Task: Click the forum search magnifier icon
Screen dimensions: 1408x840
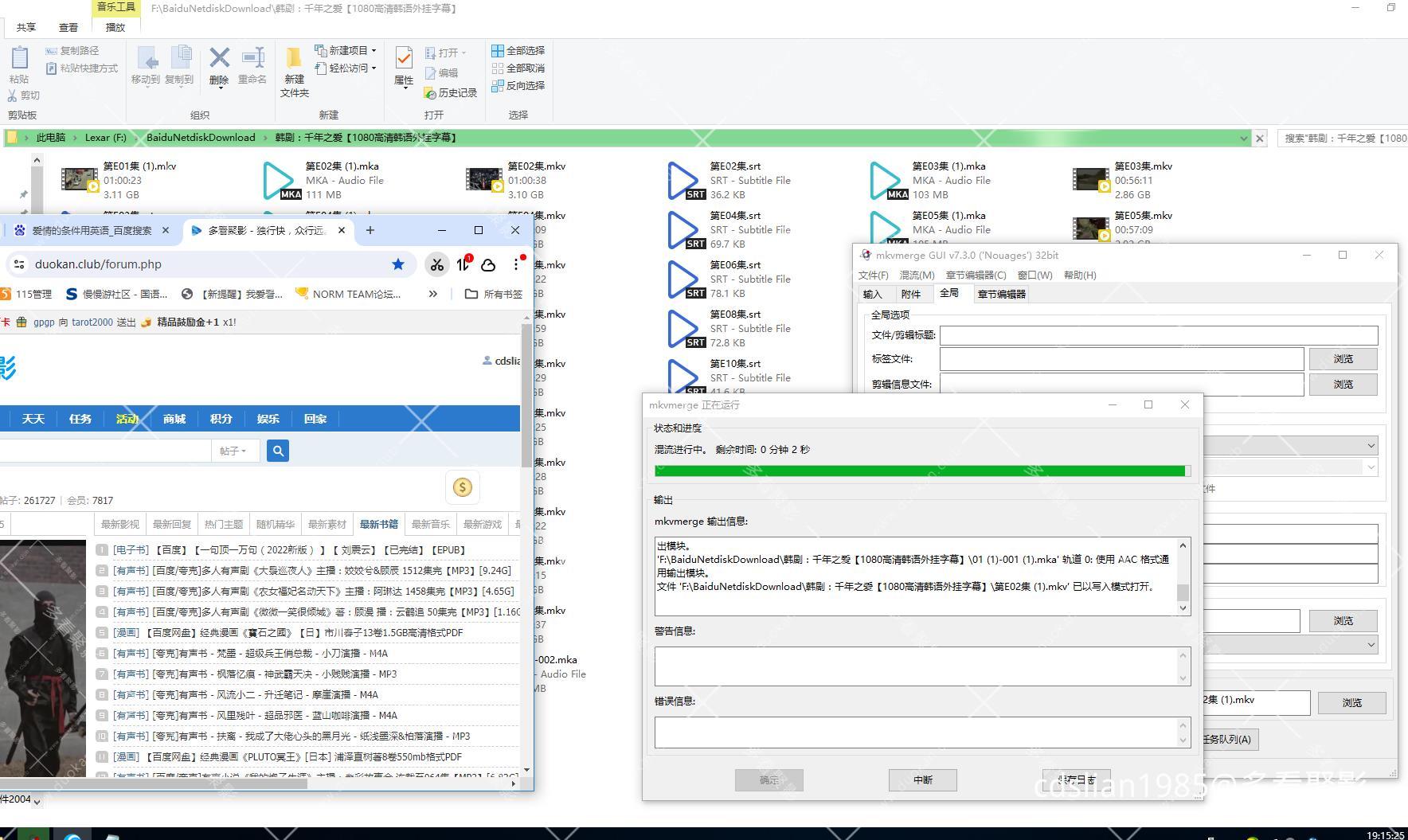Action: [x=277, y=451]
